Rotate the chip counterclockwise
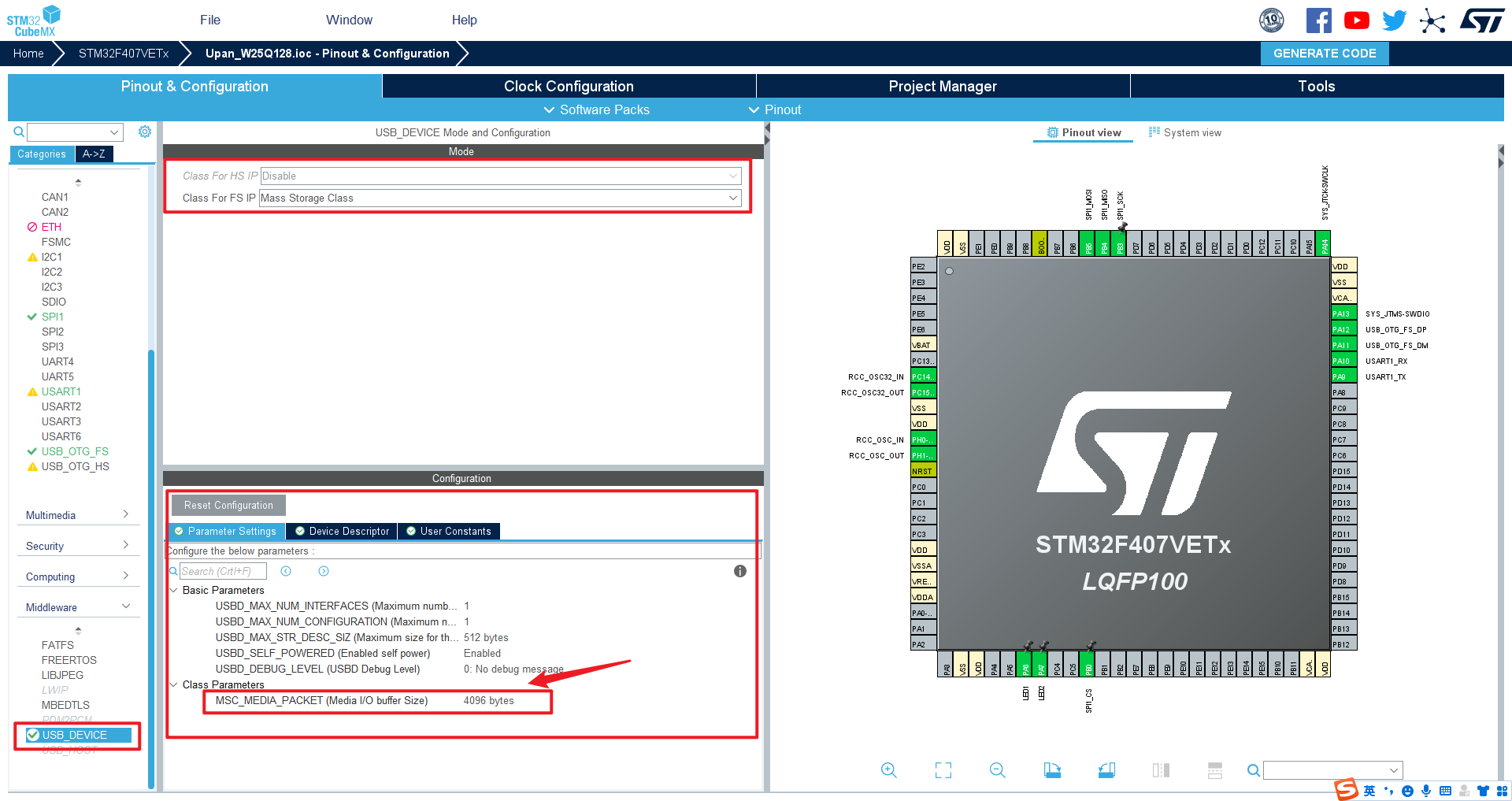Image resolution: width=1512 pixels, height=801 pixels. click(1106, 770)
